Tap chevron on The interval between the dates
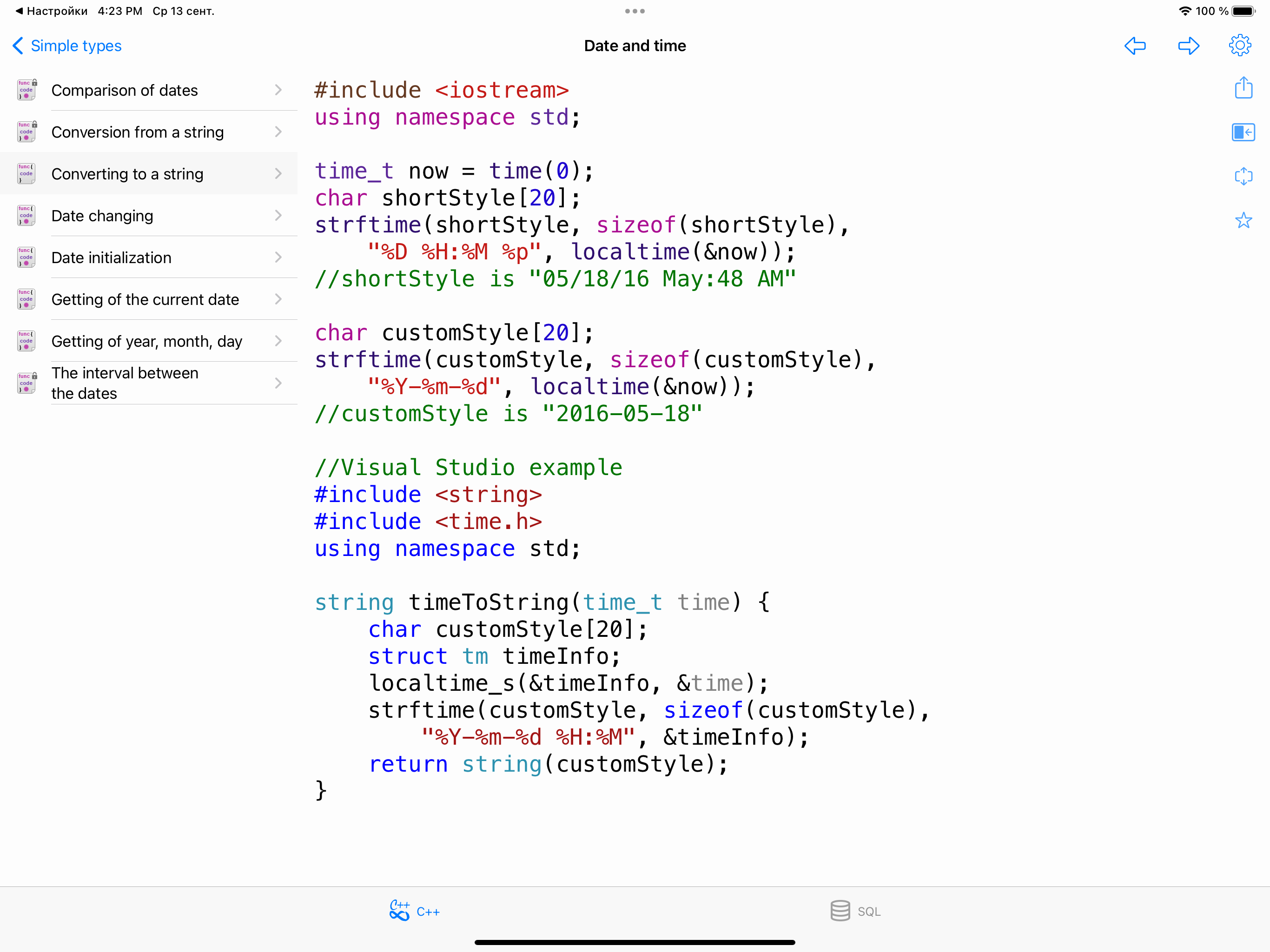 278,383
